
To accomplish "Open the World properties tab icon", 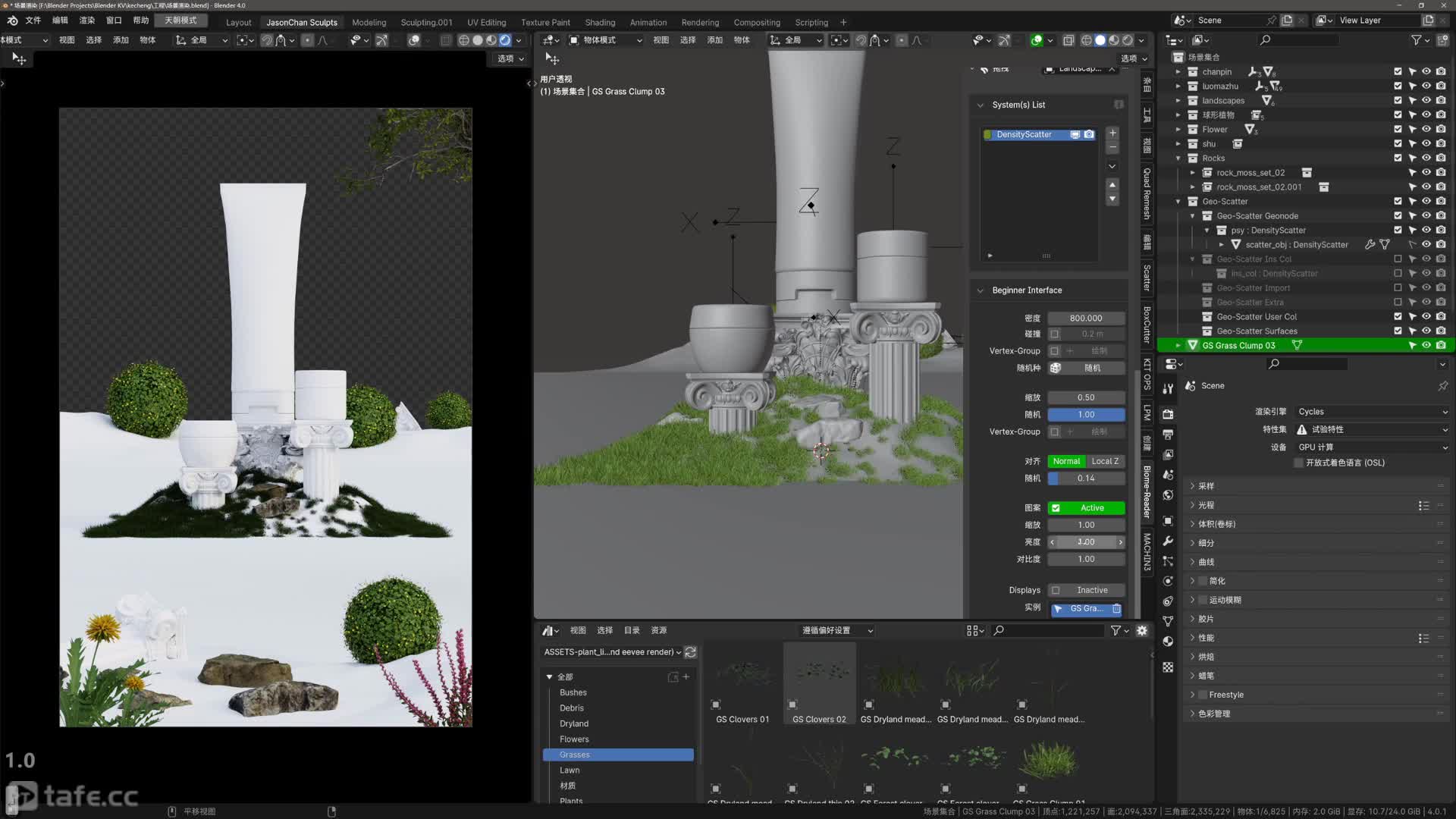I will tap(1168, 495).
